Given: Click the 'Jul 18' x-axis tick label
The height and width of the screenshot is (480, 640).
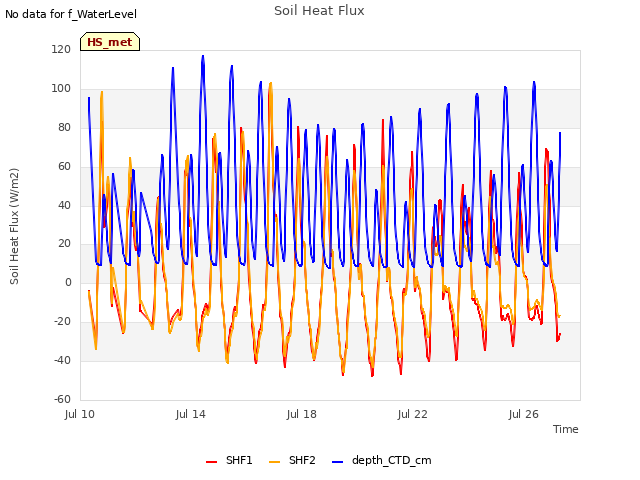Looking at the screenshot, I should point(302,415).
